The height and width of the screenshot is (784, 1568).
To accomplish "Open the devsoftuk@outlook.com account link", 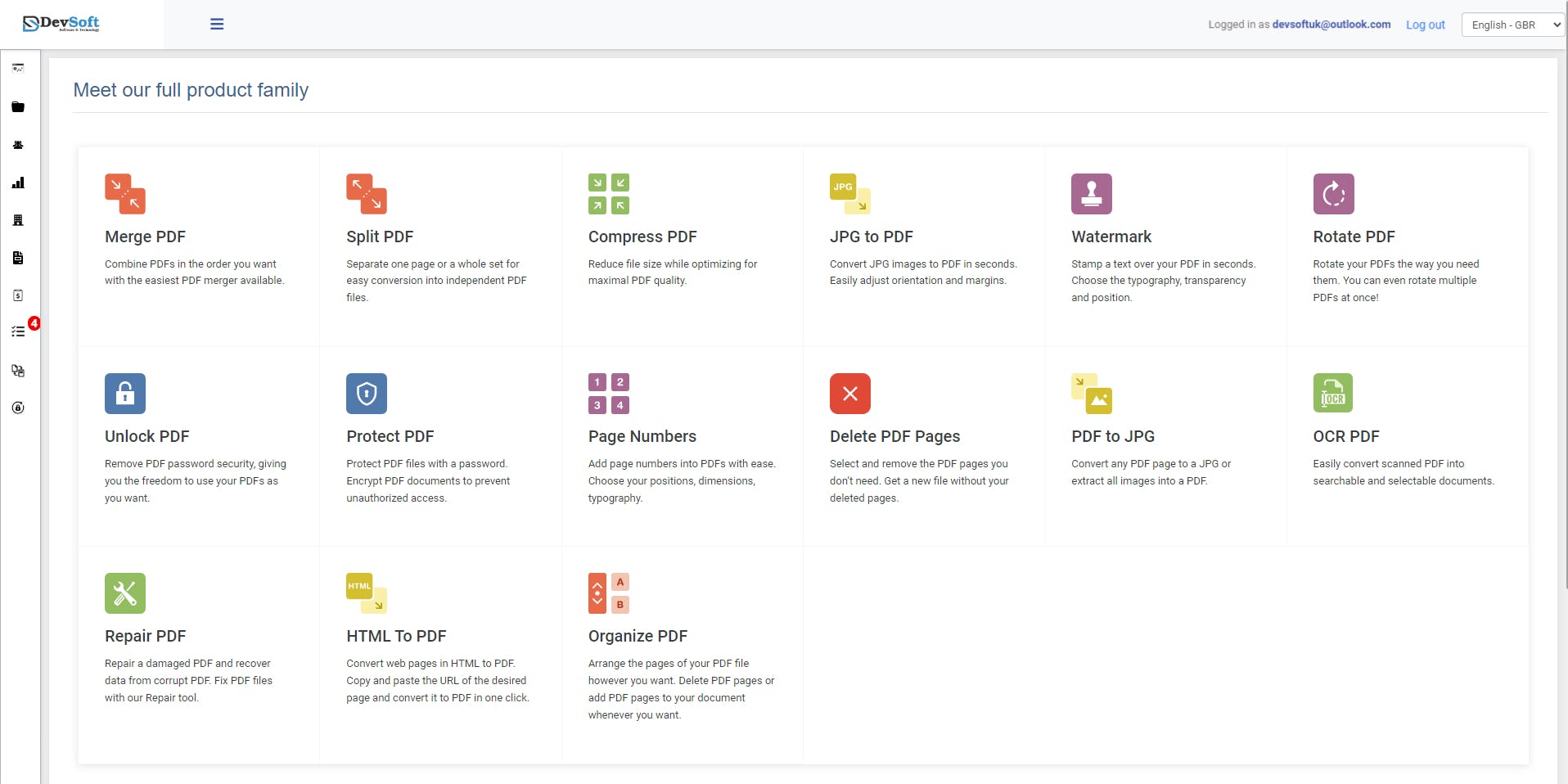I will (x=1330, y=24).
